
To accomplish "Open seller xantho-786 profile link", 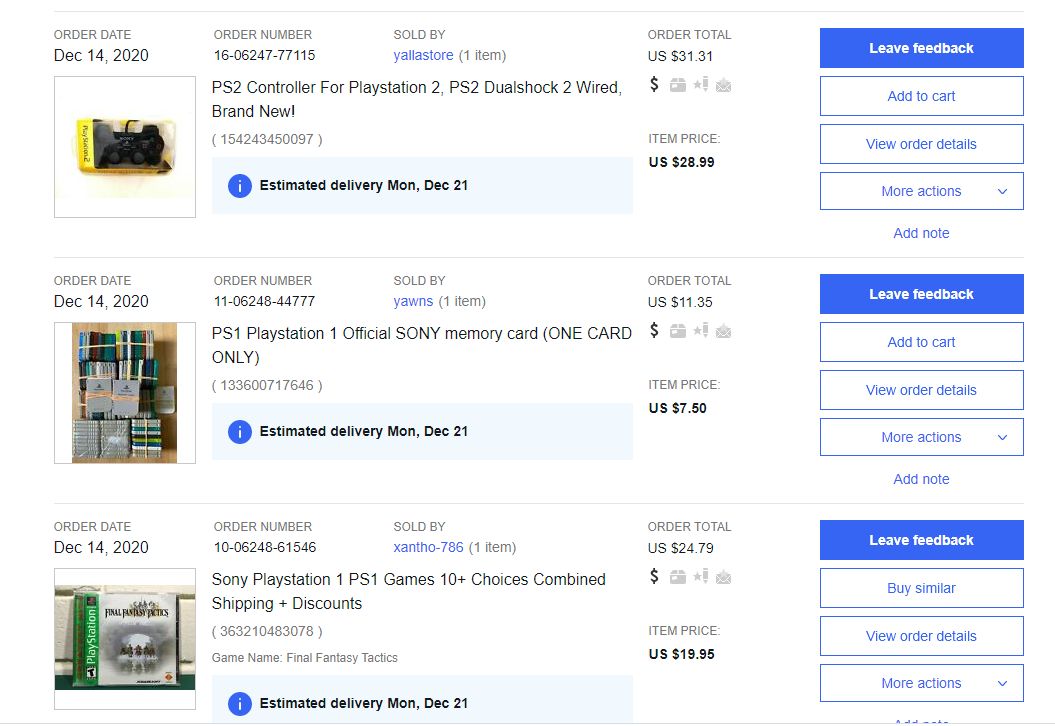I will pyautogui.click(x=428, y=547).
